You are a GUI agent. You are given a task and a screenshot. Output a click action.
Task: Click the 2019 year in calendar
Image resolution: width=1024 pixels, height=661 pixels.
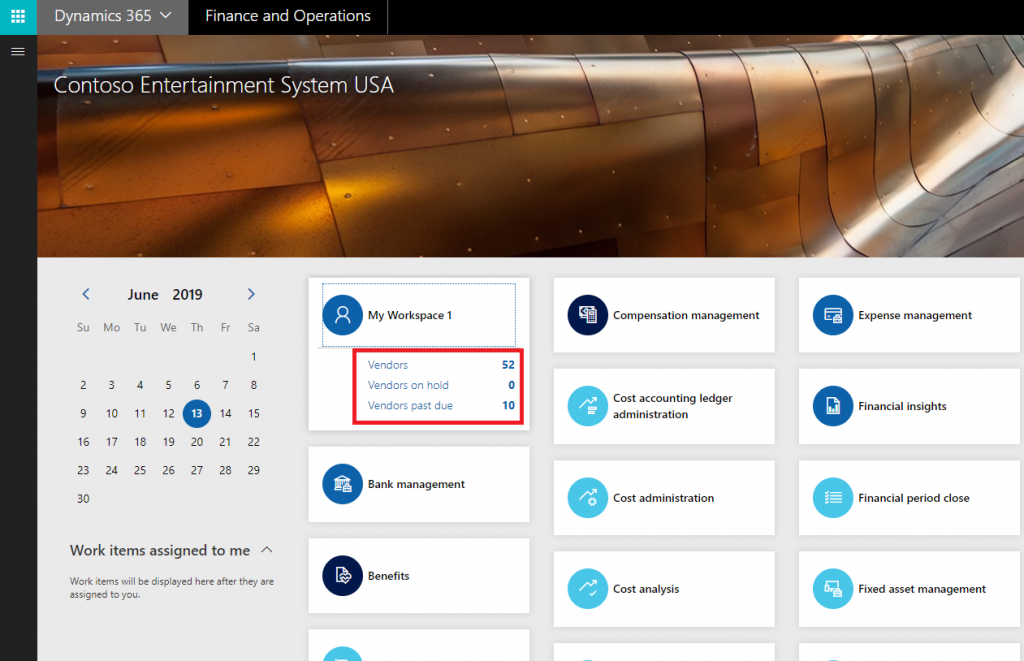click(x=187, y=295)
